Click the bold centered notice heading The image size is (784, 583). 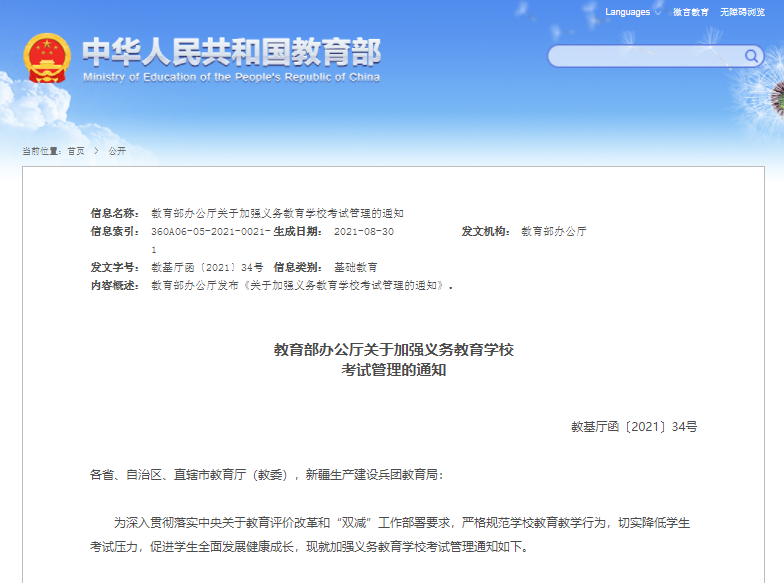(x=393, y=359)
